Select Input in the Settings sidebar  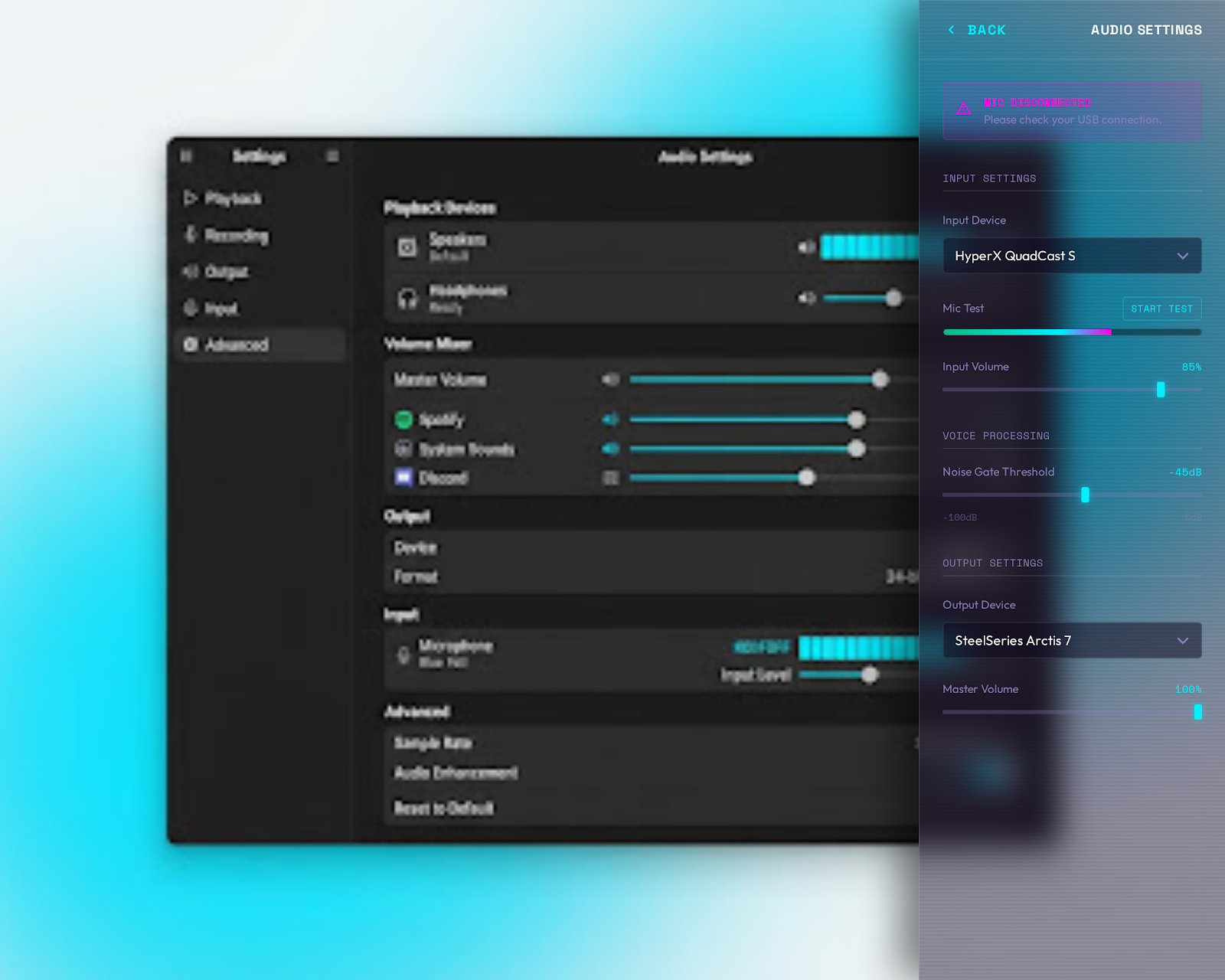coord(260,308)
